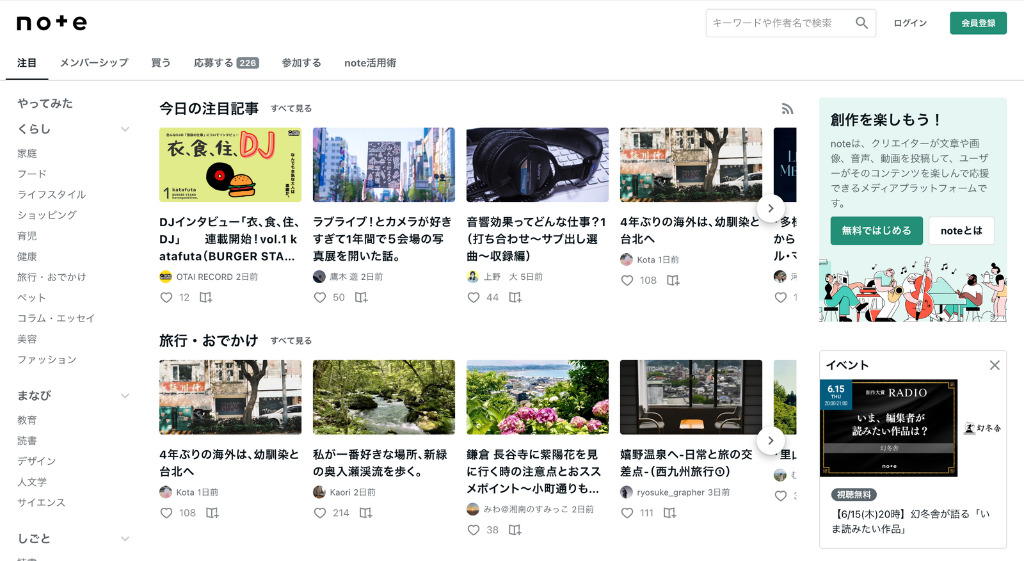Bookmark Kota's article in the 今日の注目記事 row
1024x561 pixels.
(x=673, y=281)
